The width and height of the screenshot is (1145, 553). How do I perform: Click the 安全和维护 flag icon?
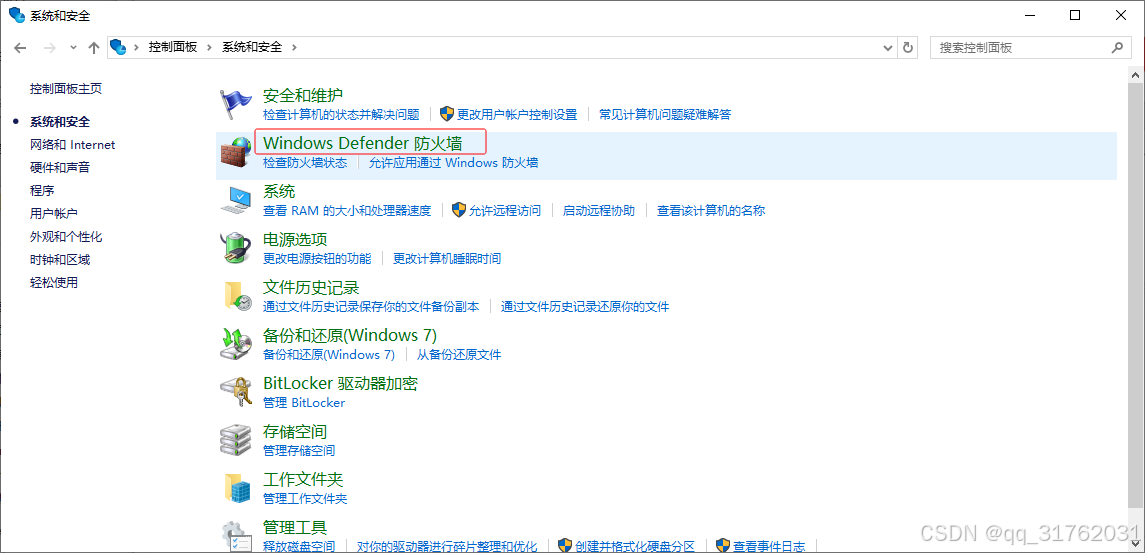click(236, 105)
